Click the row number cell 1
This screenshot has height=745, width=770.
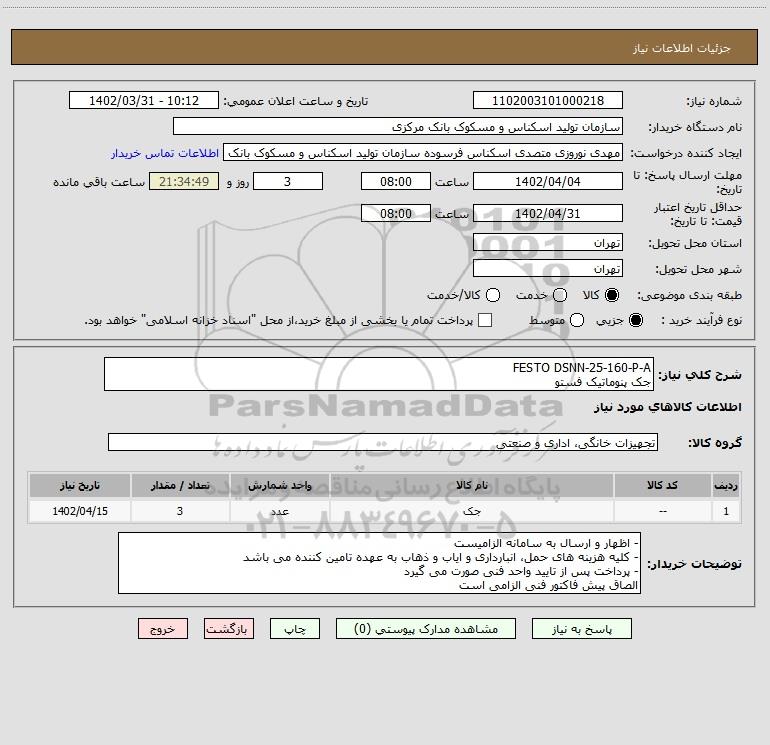pyautogui.click(x=726, y=511)
